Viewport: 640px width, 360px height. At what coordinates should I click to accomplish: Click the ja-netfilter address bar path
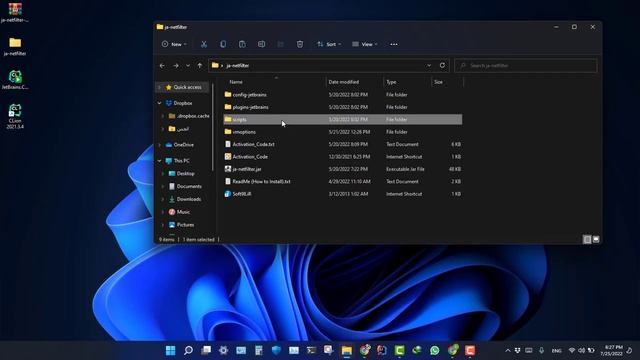tap(238, 66)
